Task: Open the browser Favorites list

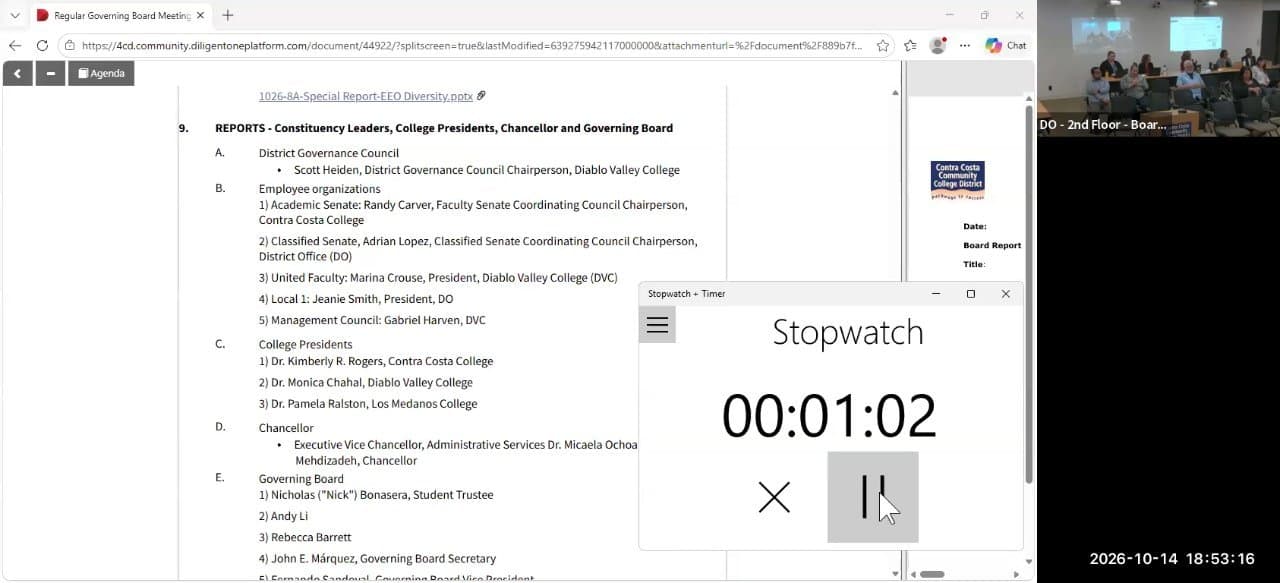Action: (x=910, y=45)
